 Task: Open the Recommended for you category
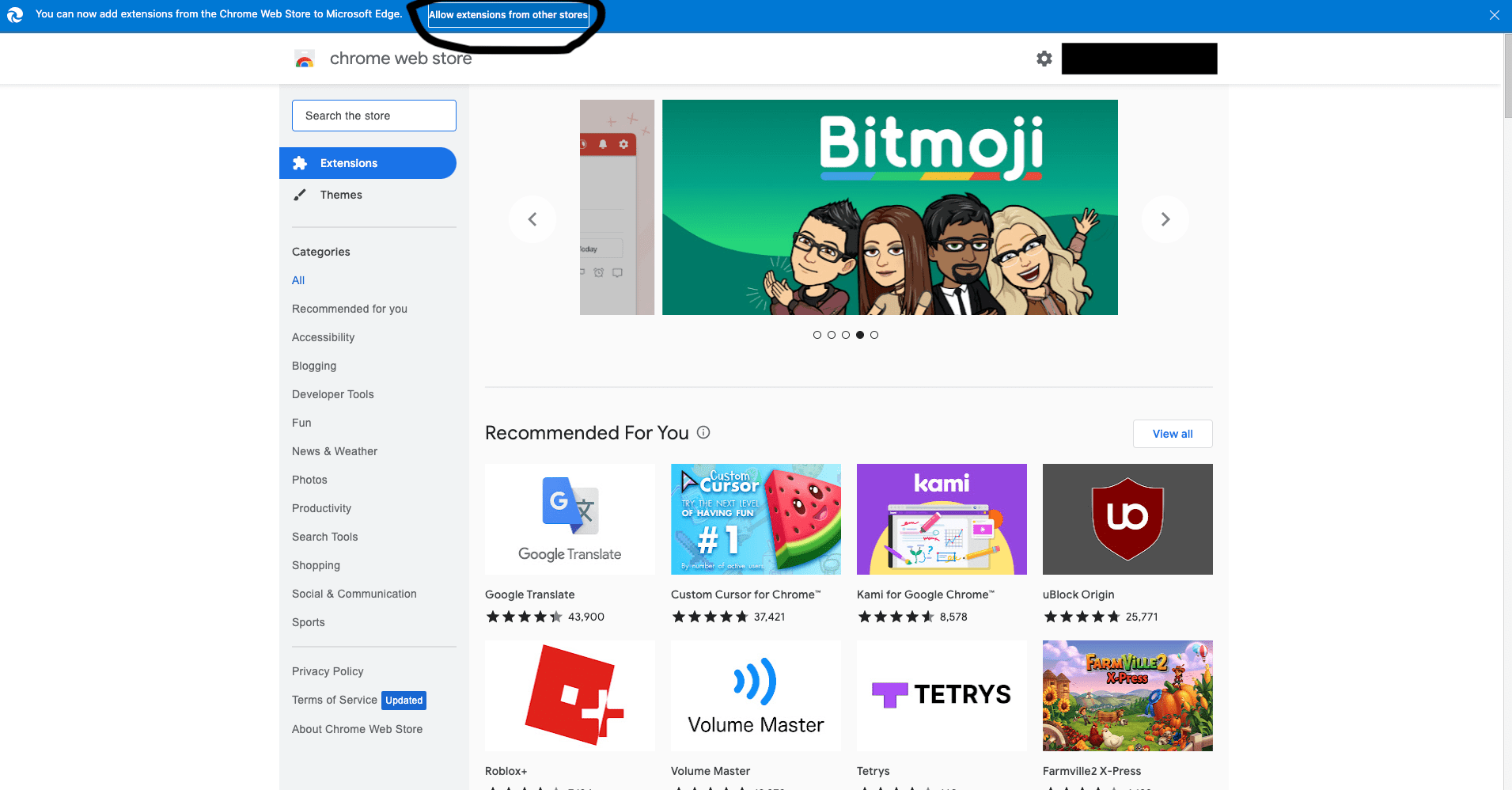coord(349,309)
